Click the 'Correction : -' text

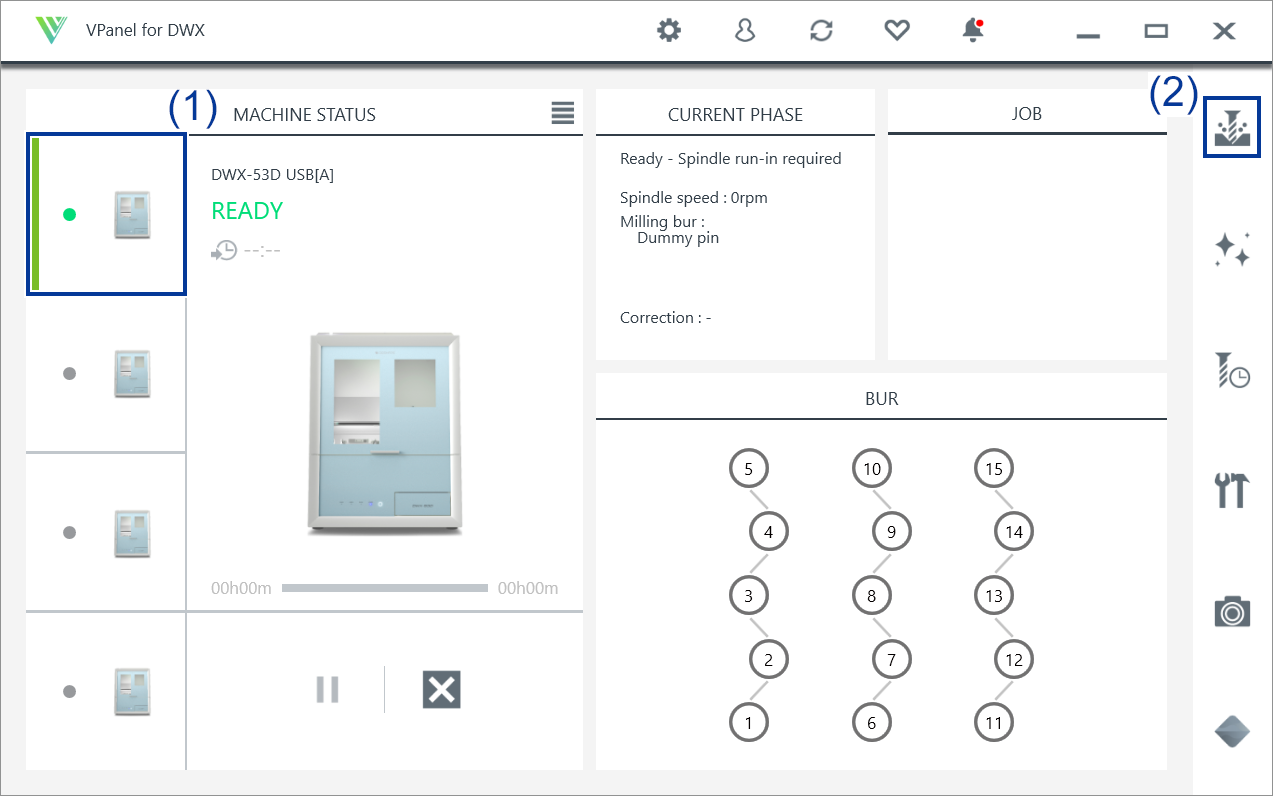[x=666, y=317]
